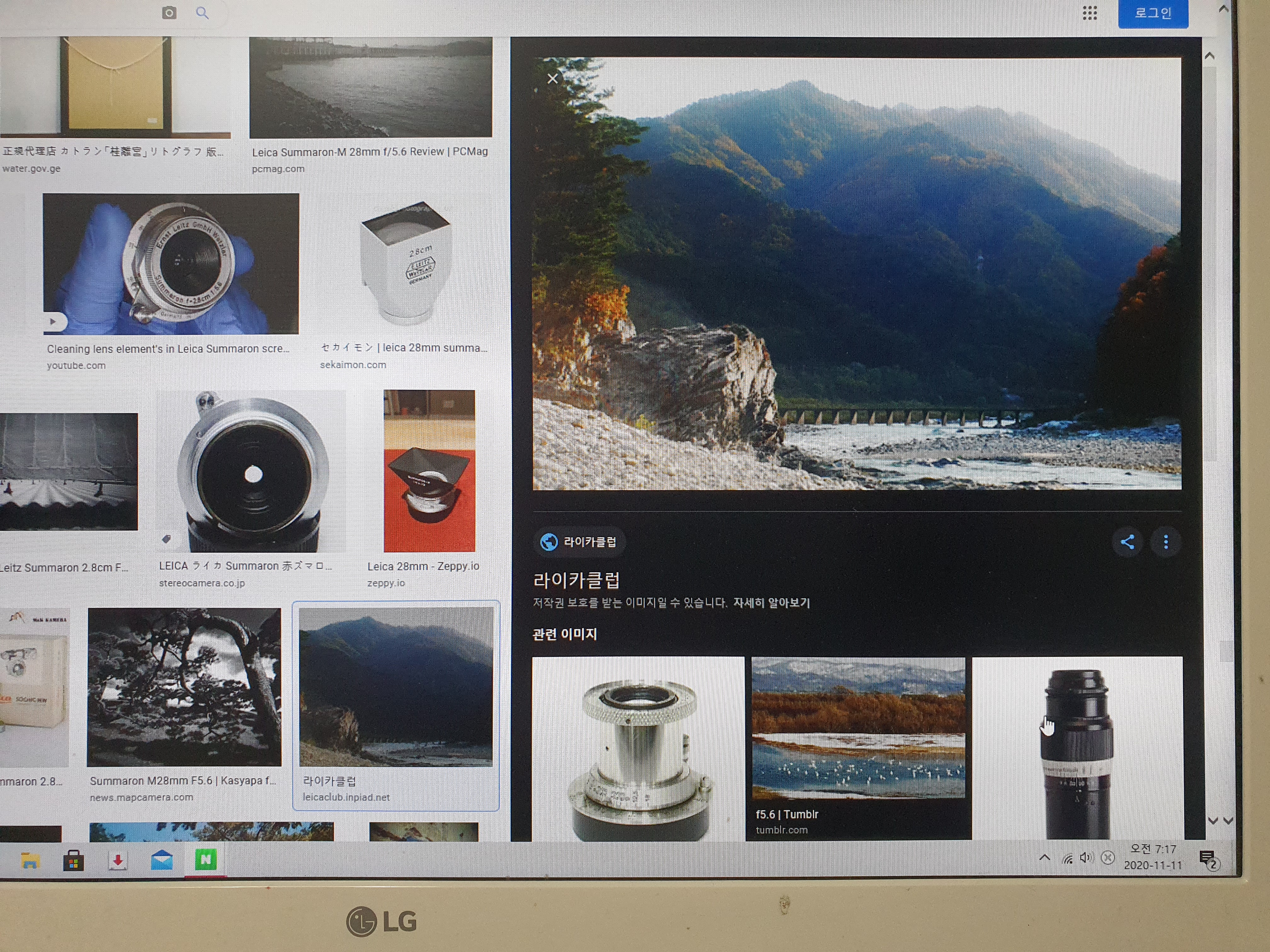Open the Summaron M28mm Kasyapa tree thumbnail
1270x952 pixels.
(184, 687)
